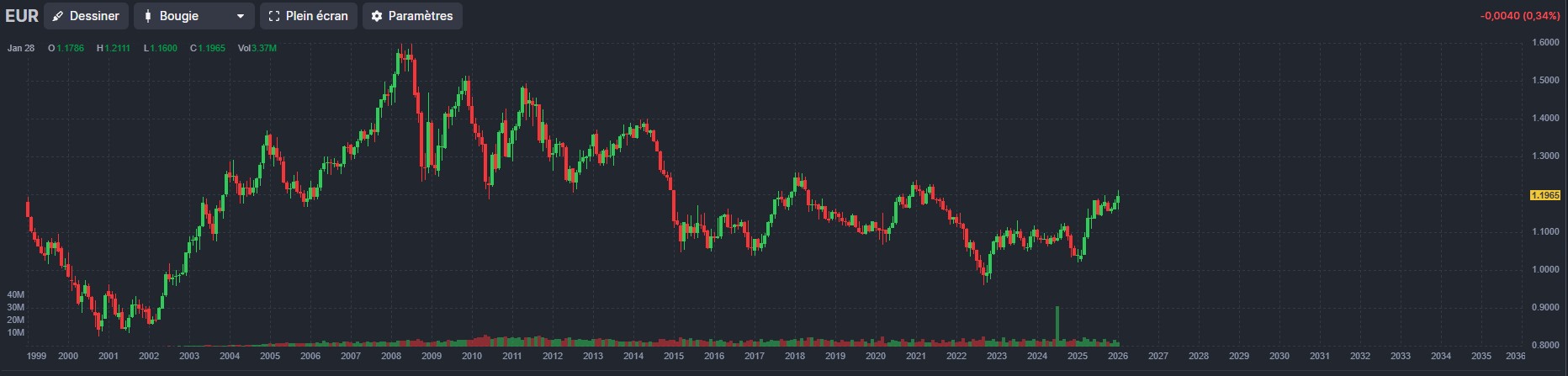Click the EUR symbol label
This screenshot has height=376, width=1568.
pos(22,16)
